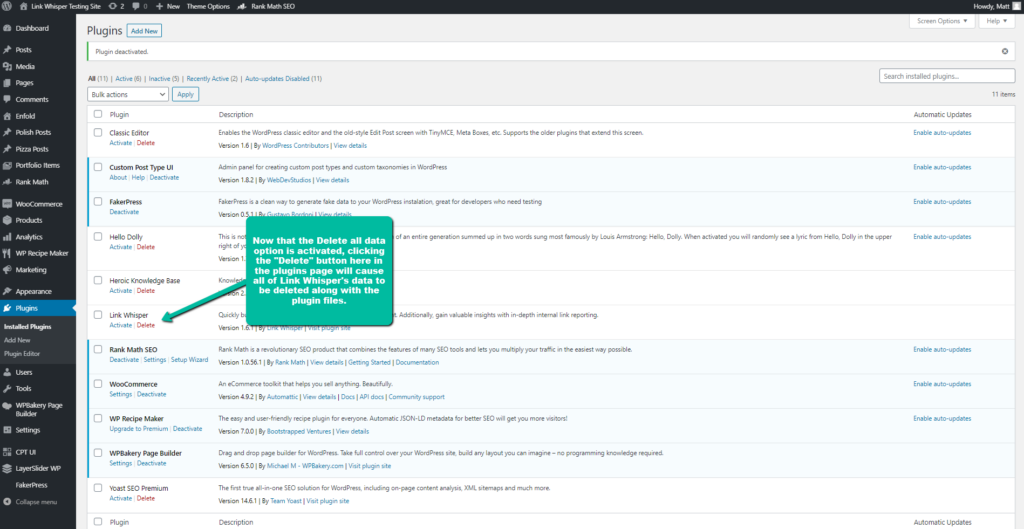
Task: Enable auto-updates for Classic Editor
Action: point(942,133)
